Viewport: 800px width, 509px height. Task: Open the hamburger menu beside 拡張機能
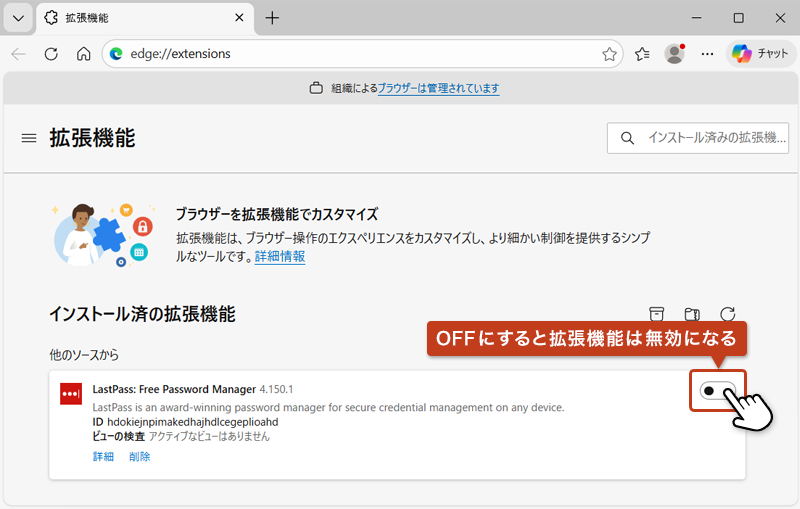click(29, 138)
